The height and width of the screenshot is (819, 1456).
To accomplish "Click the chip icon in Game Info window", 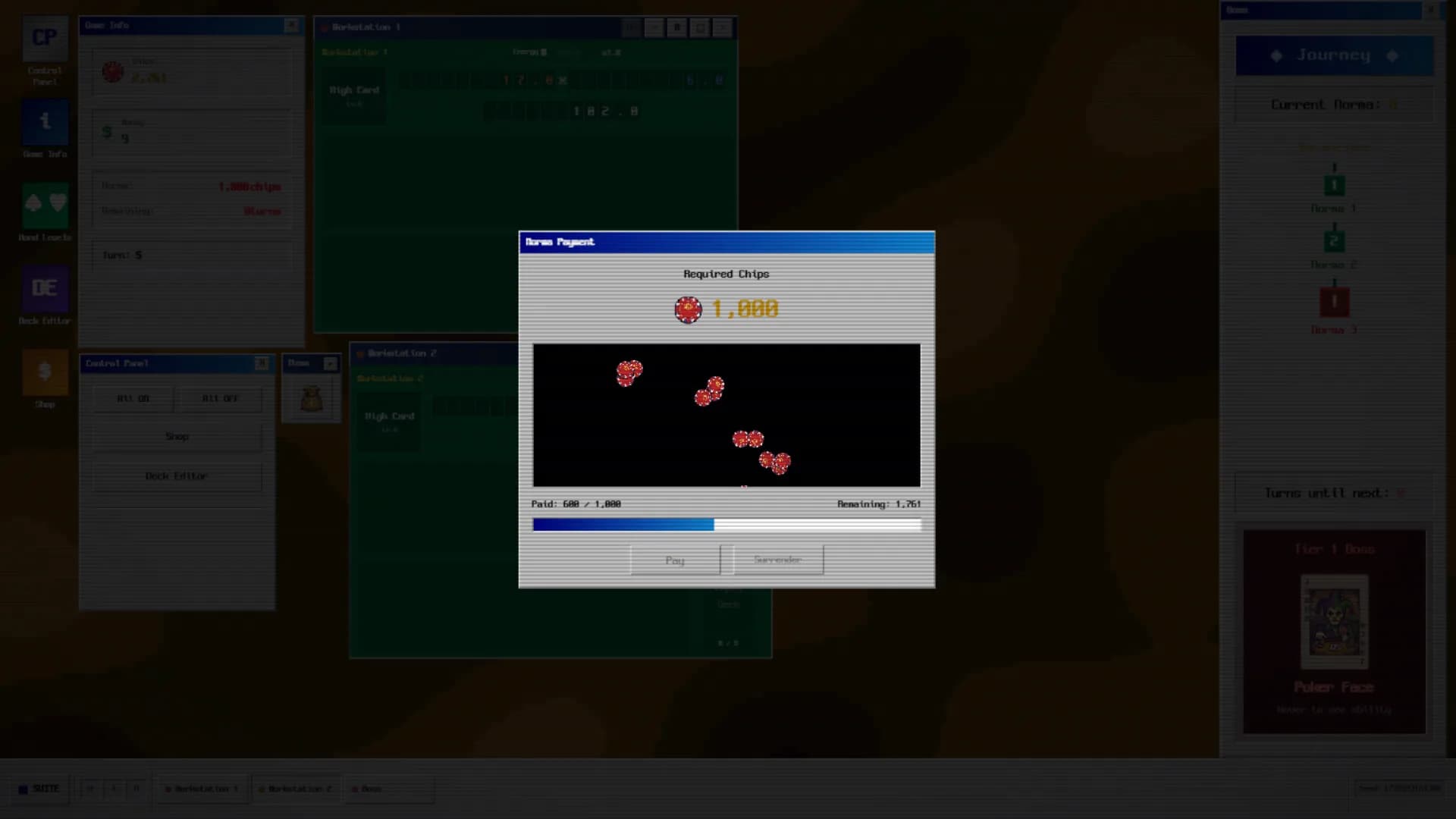I will 113,72.
